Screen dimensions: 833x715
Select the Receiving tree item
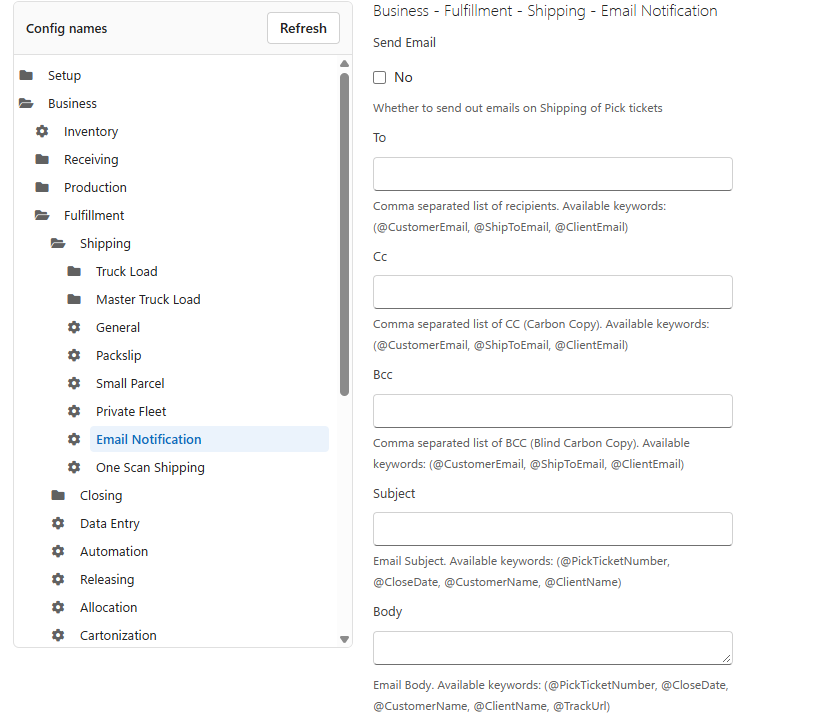coord(91,159)
